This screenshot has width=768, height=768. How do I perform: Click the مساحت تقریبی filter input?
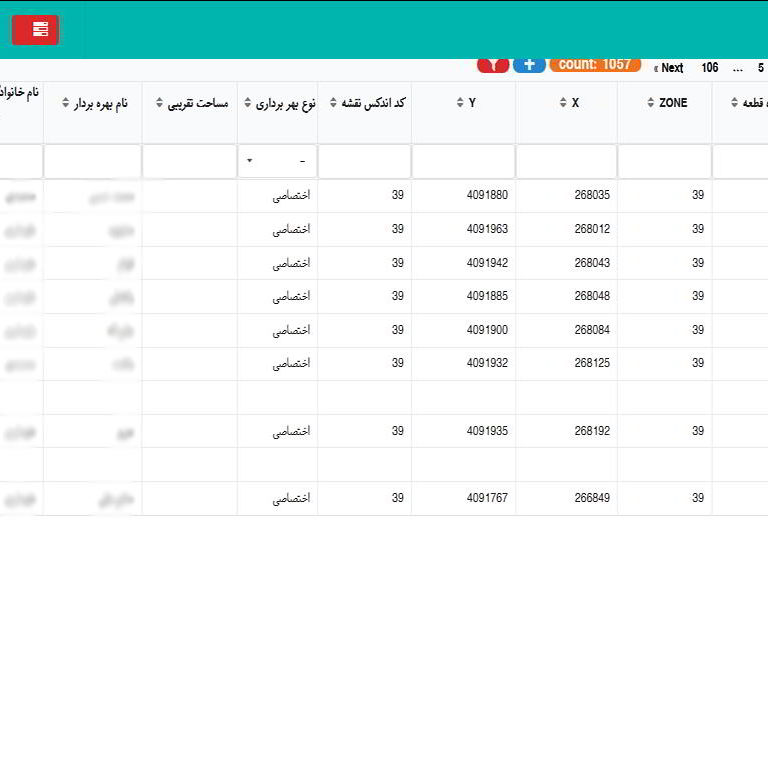tap(189, 161)
